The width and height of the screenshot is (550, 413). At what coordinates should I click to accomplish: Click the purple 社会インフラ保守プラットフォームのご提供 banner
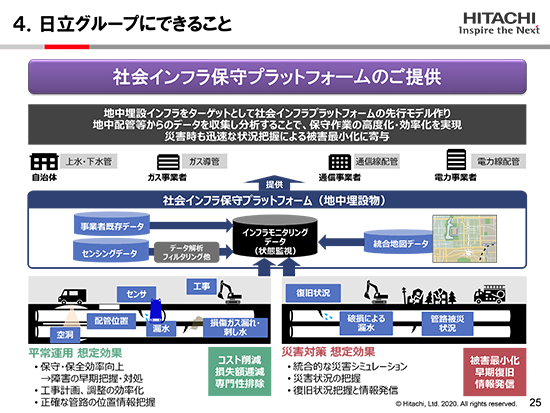pos(277,76)
